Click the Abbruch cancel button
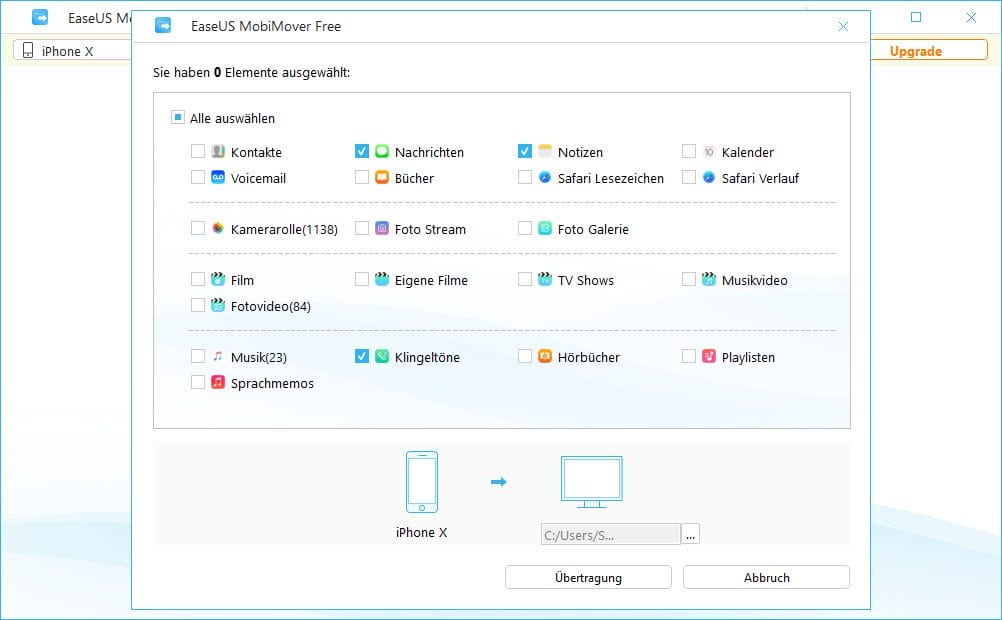 click(x=766, y=578)
